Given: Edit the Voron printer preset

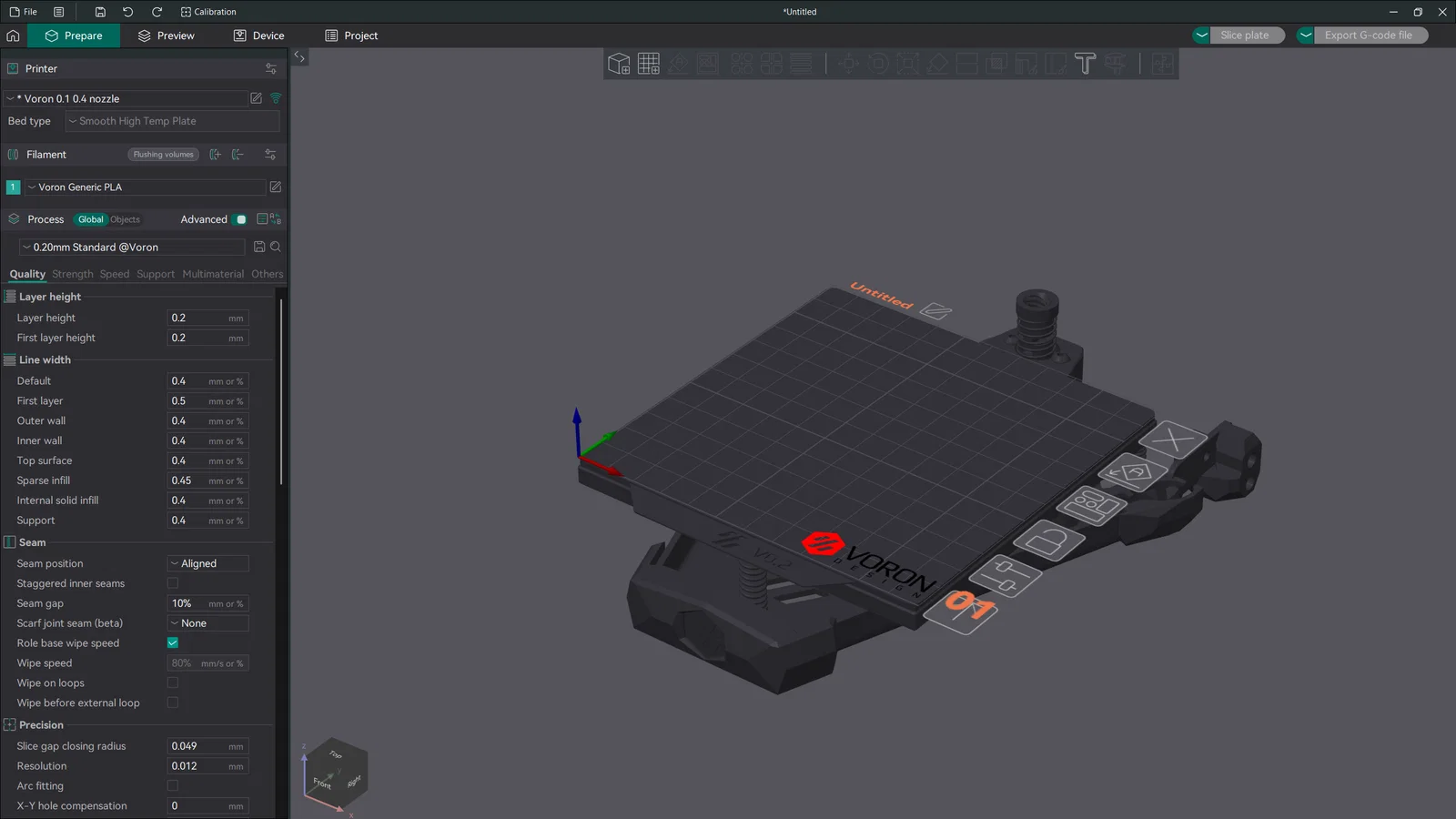Looking at the screenshot, I should [256, 98].
